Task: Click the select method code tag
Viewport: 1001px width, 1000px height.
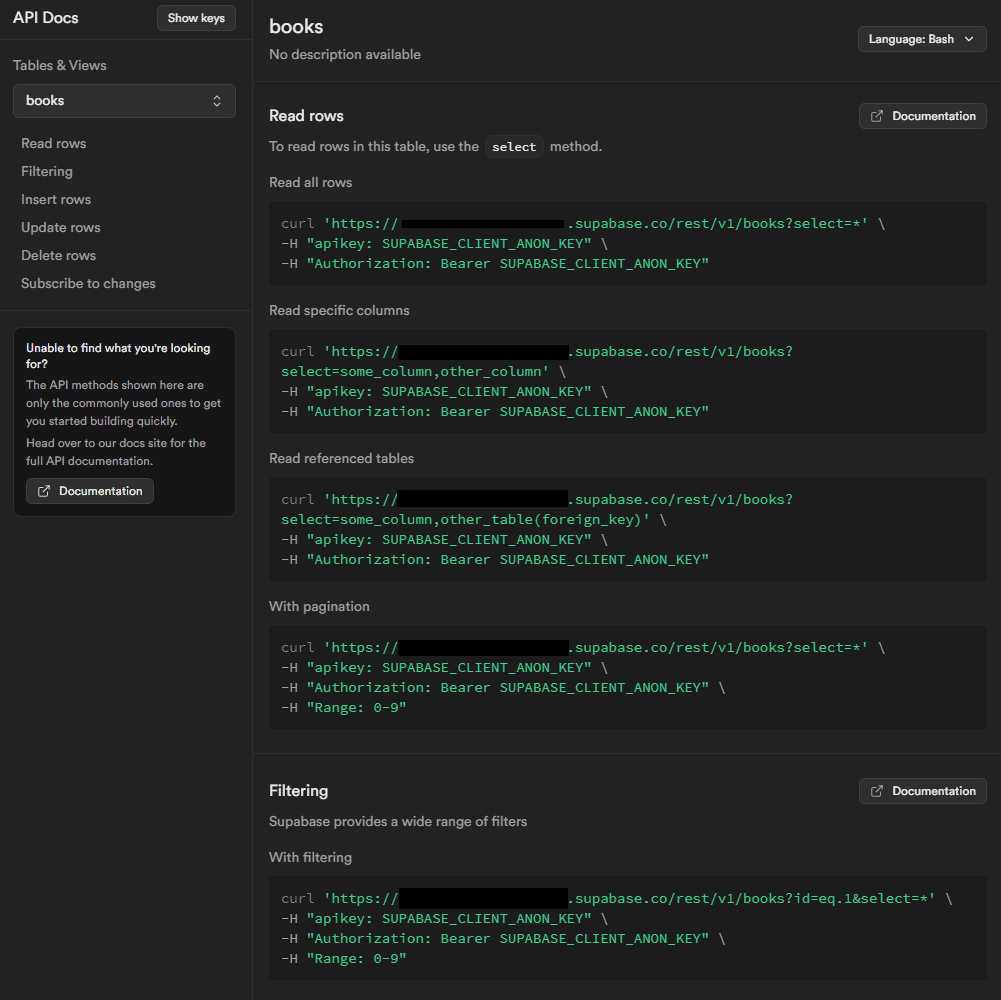Action: [514, 147]
